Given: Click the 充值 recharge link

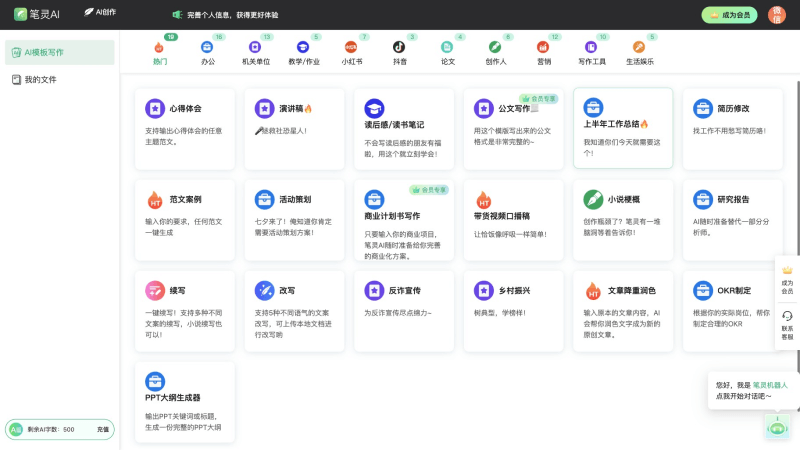Looking at the screenshot, I should (103, 429).
